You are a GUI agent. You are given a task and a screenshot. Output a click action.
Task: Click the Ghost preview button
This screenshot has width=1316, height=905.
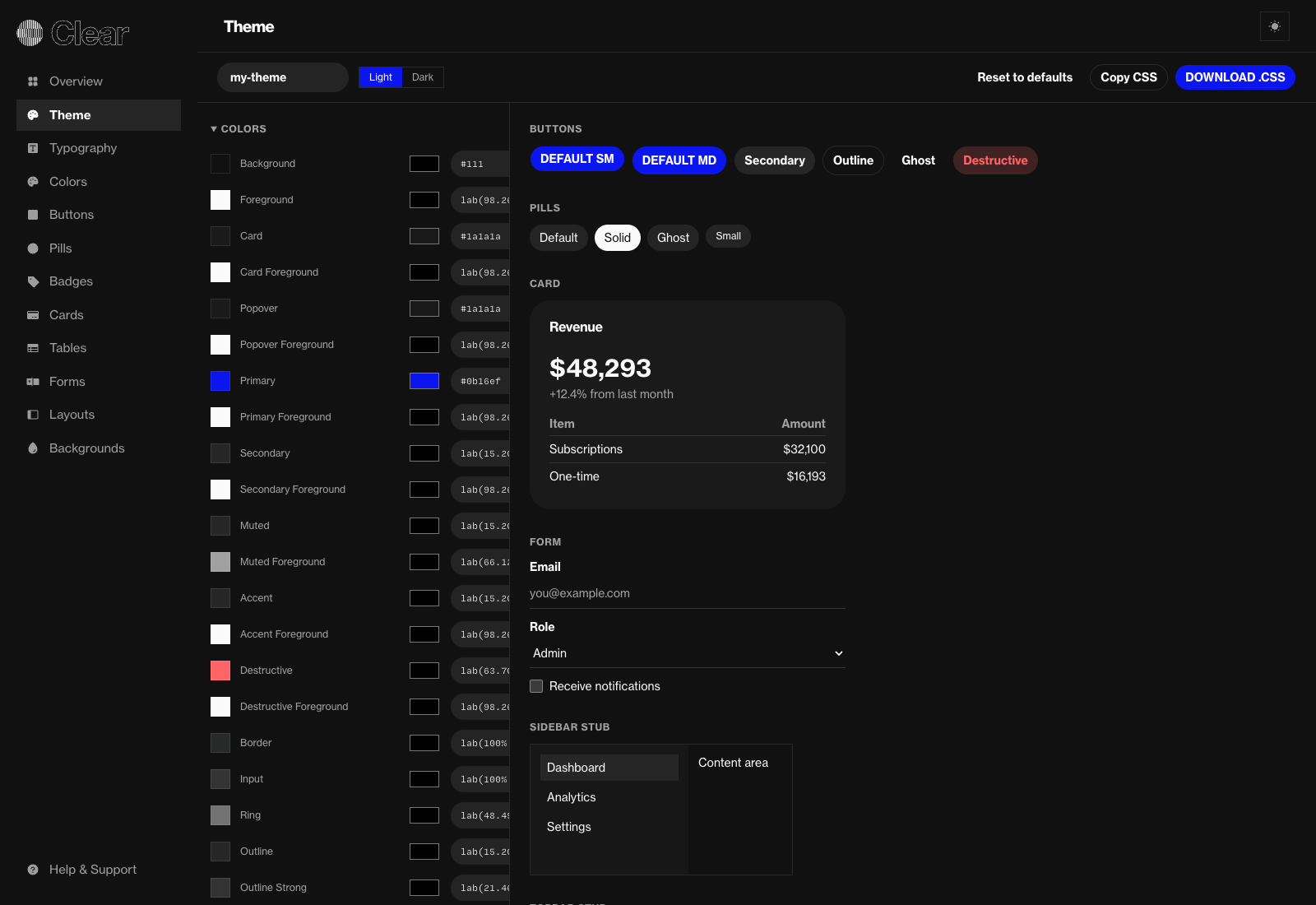click(x=918, y=160)
